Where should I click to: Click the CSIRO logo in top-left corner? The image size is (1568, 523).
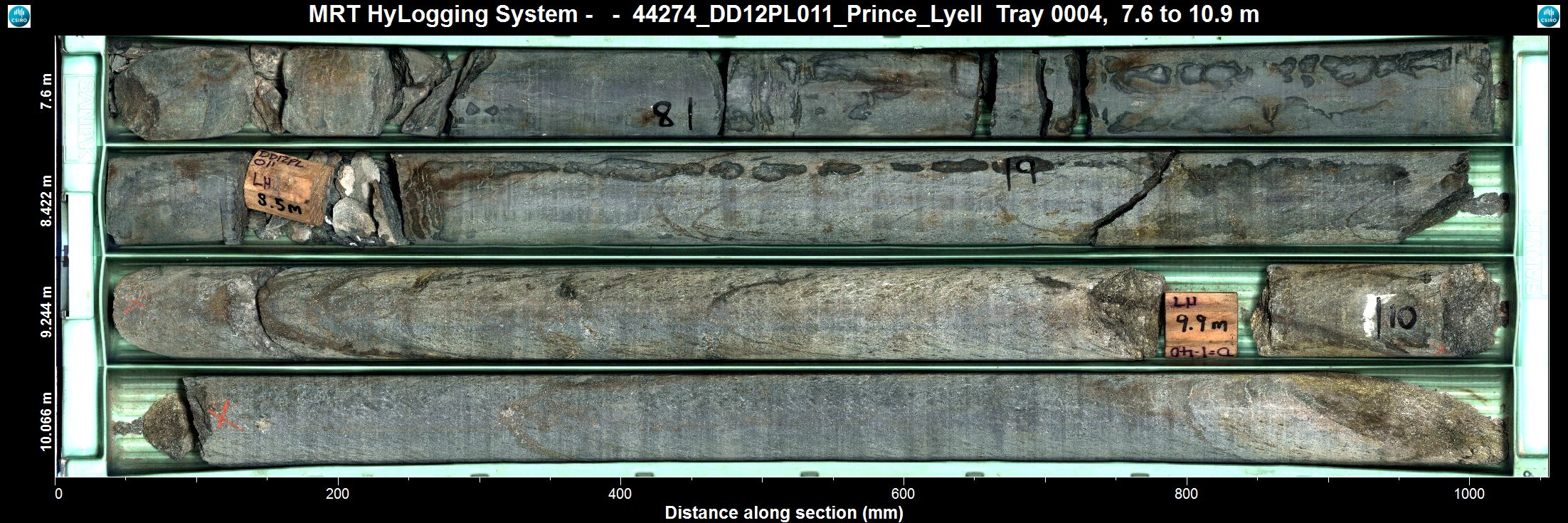point(18,16)
